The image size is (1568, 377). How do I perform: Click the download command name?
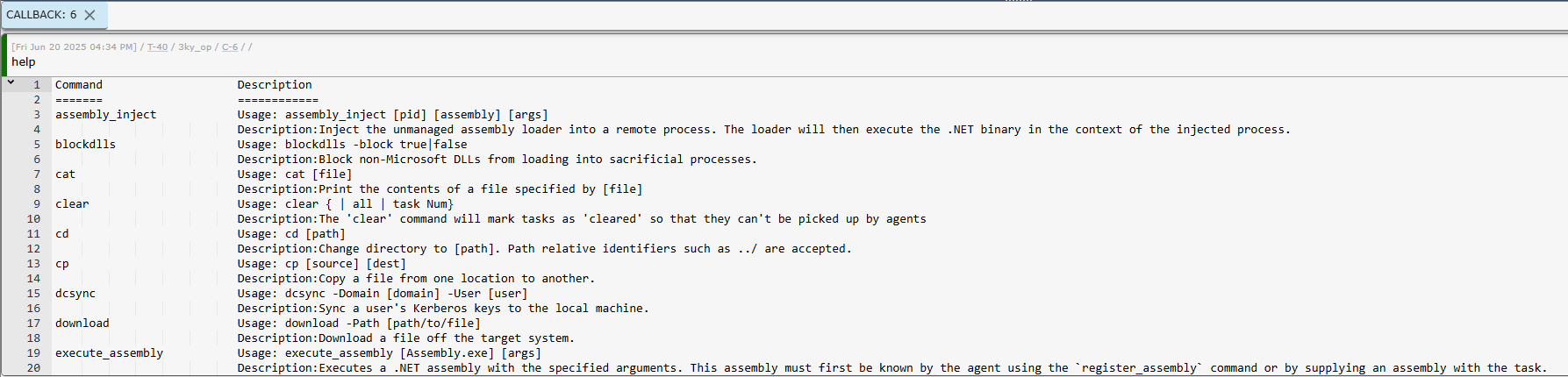82,324
